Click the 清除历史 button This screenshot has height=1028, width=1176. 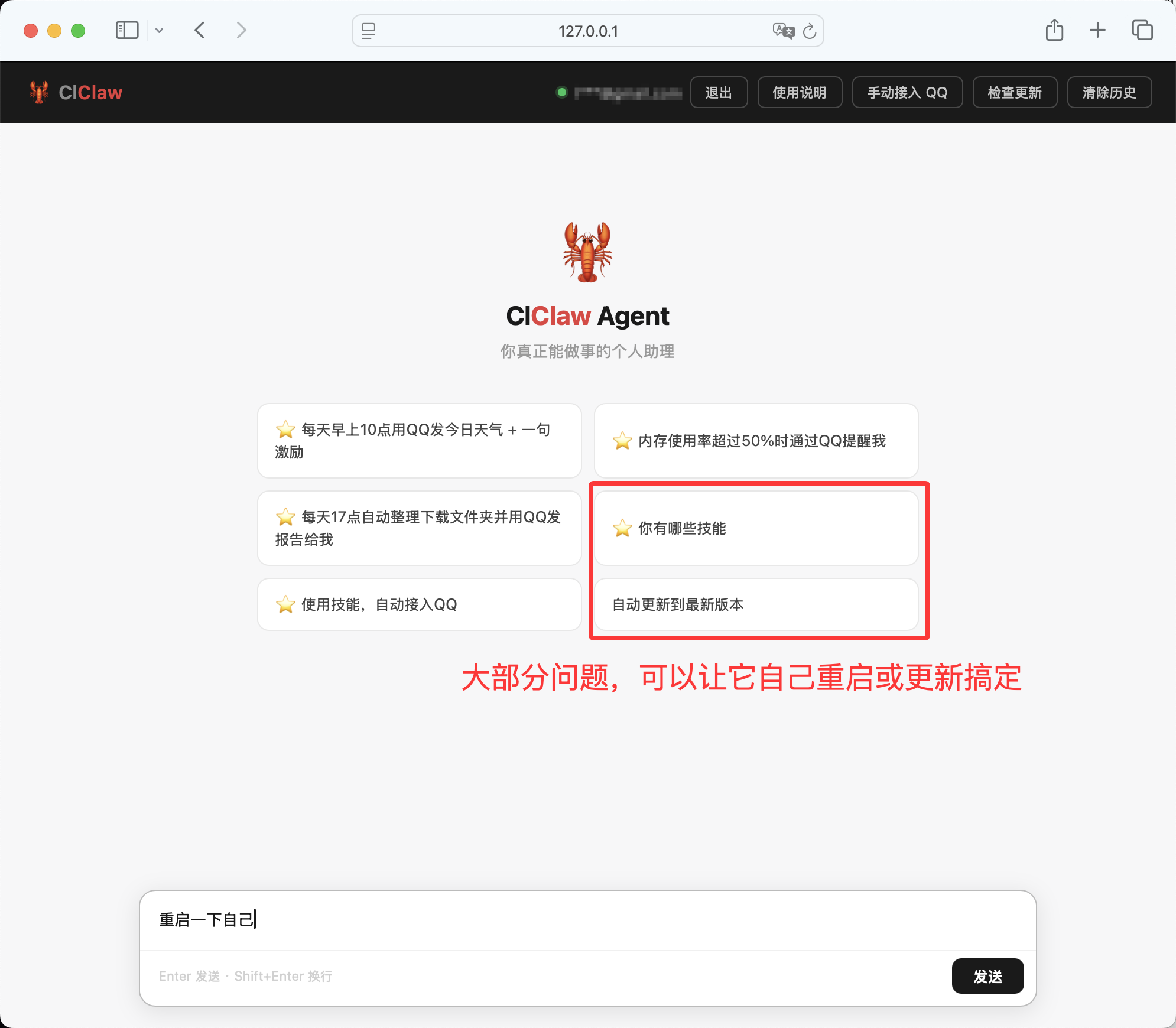point(1109,92)
